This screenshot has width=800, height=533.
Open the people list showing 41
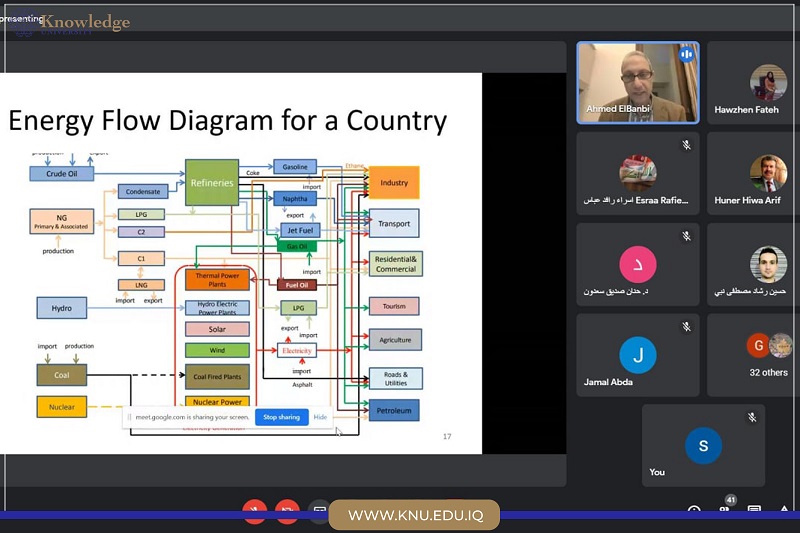pos(724,509)
